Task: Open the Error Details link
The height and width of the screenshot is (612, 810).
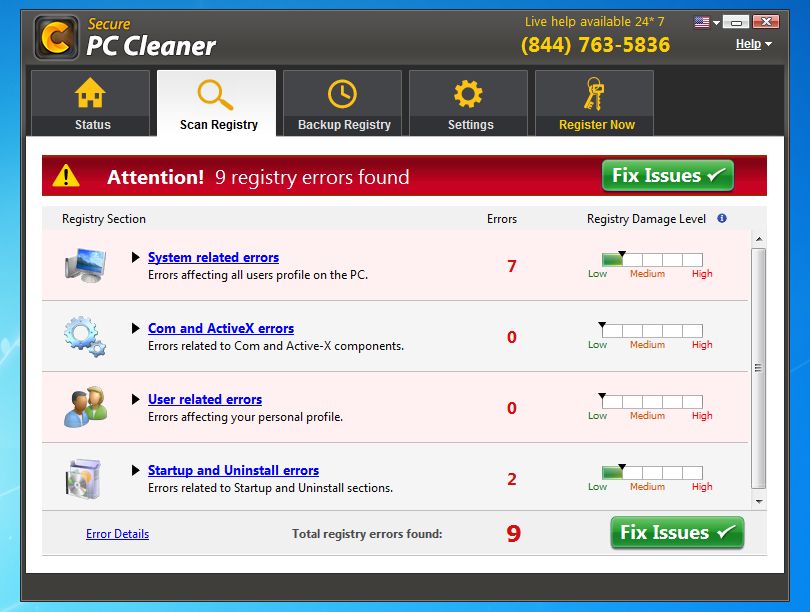Action: (x=117, y=533)
